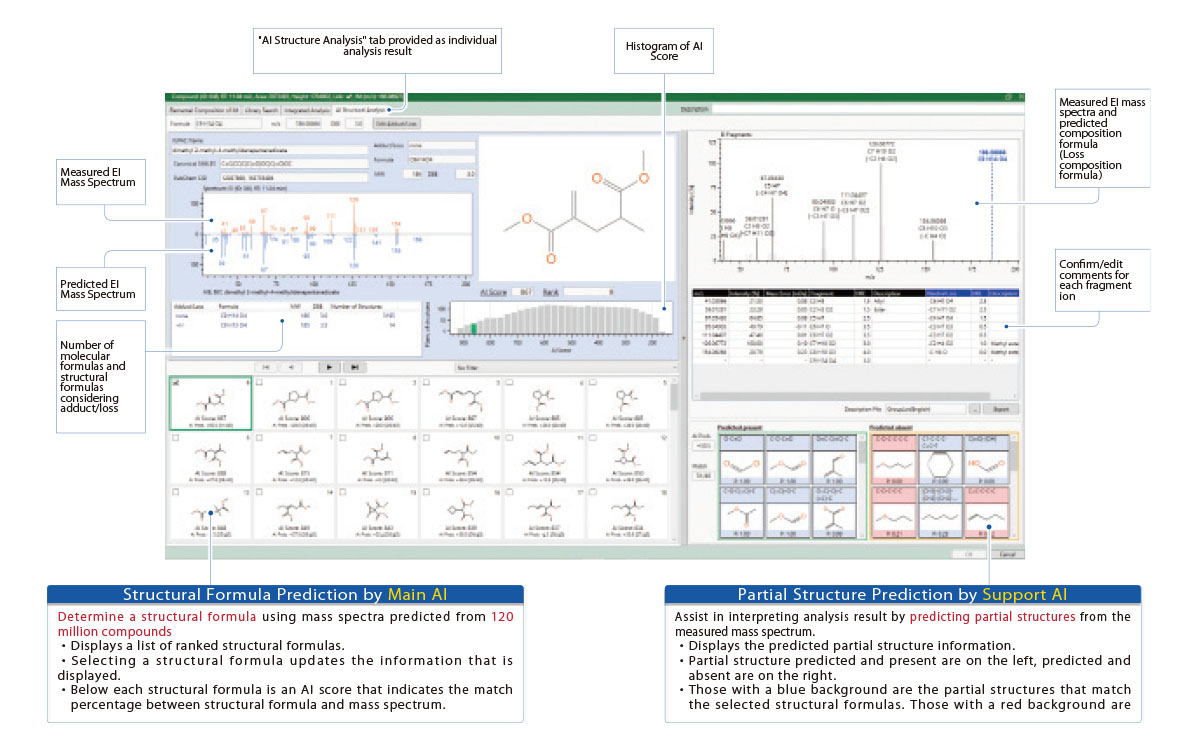Viewport: 1189px width, 744px height.
Task: Select the cyclohexene ring tile in Predicted absent
Action: (940, 460)
